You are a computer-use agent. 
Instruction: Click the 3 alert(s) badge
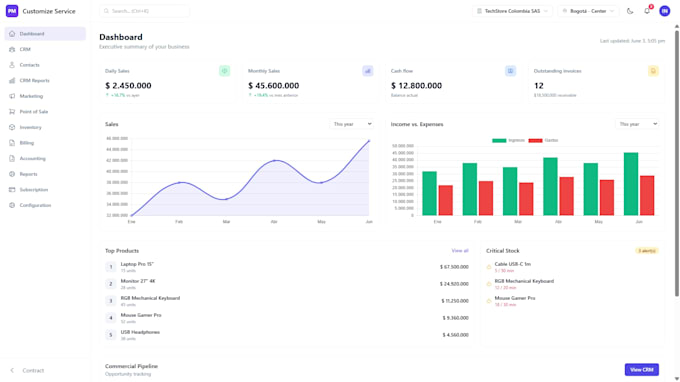point(647,251)
